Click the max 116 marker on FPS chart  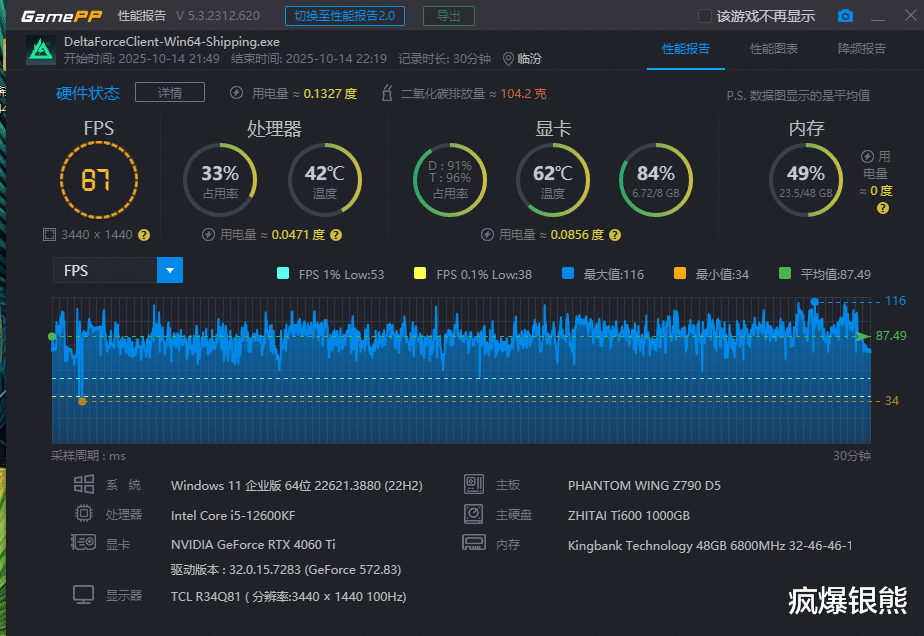814,302
